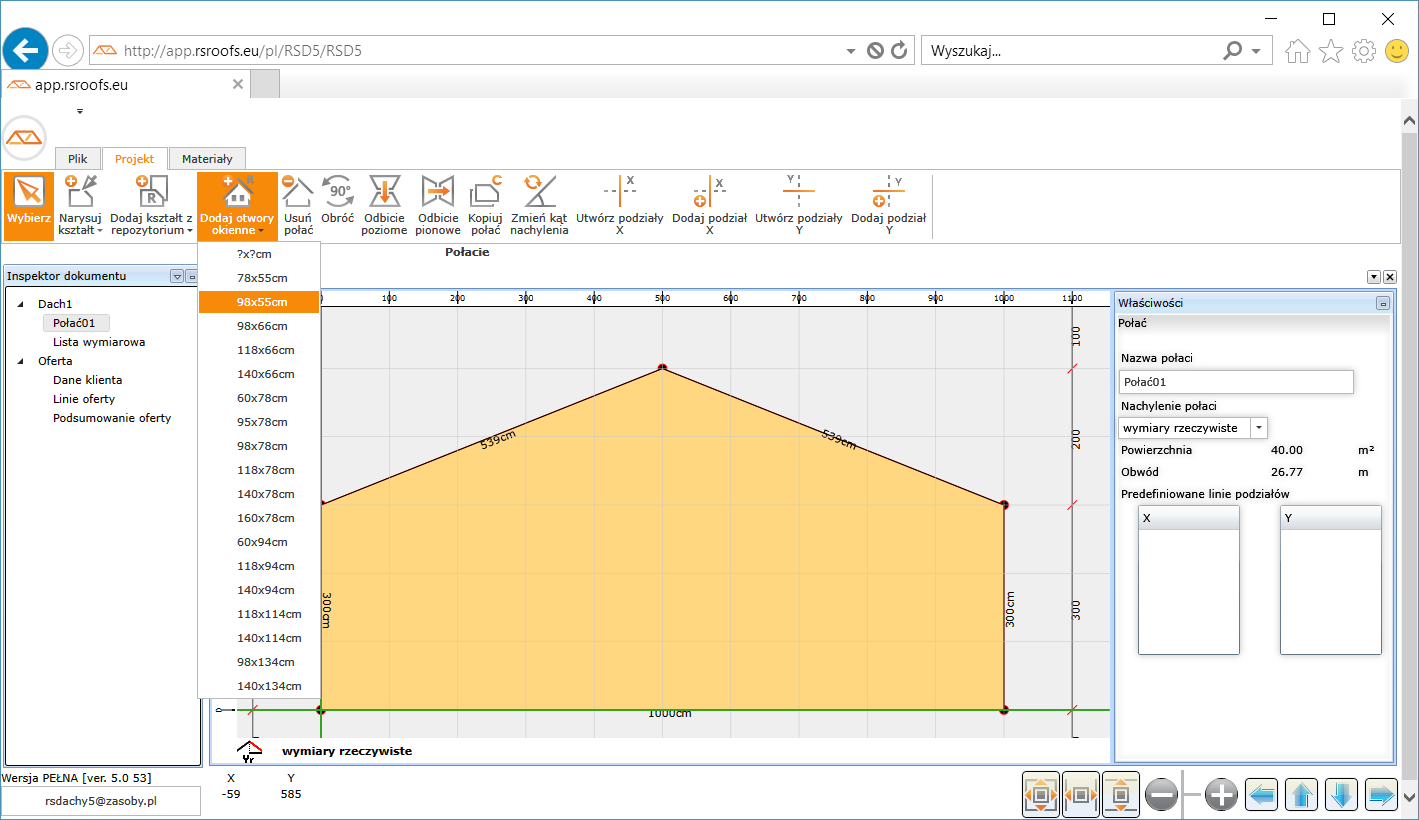Open Dodaj kształt z repozytorium dropdown
This screenshot has height=820, width=1419.
pyautogui.click(x=152, y=205)
